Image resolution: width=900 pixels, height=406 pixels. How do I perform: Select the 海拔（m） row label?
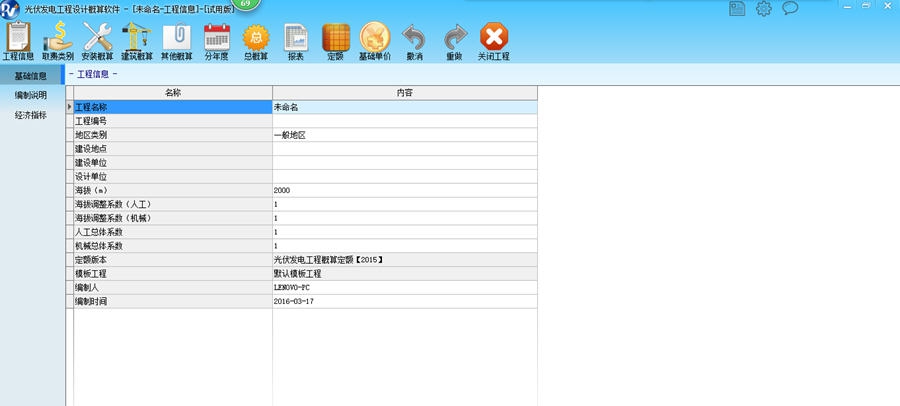(x=173, y=190)
